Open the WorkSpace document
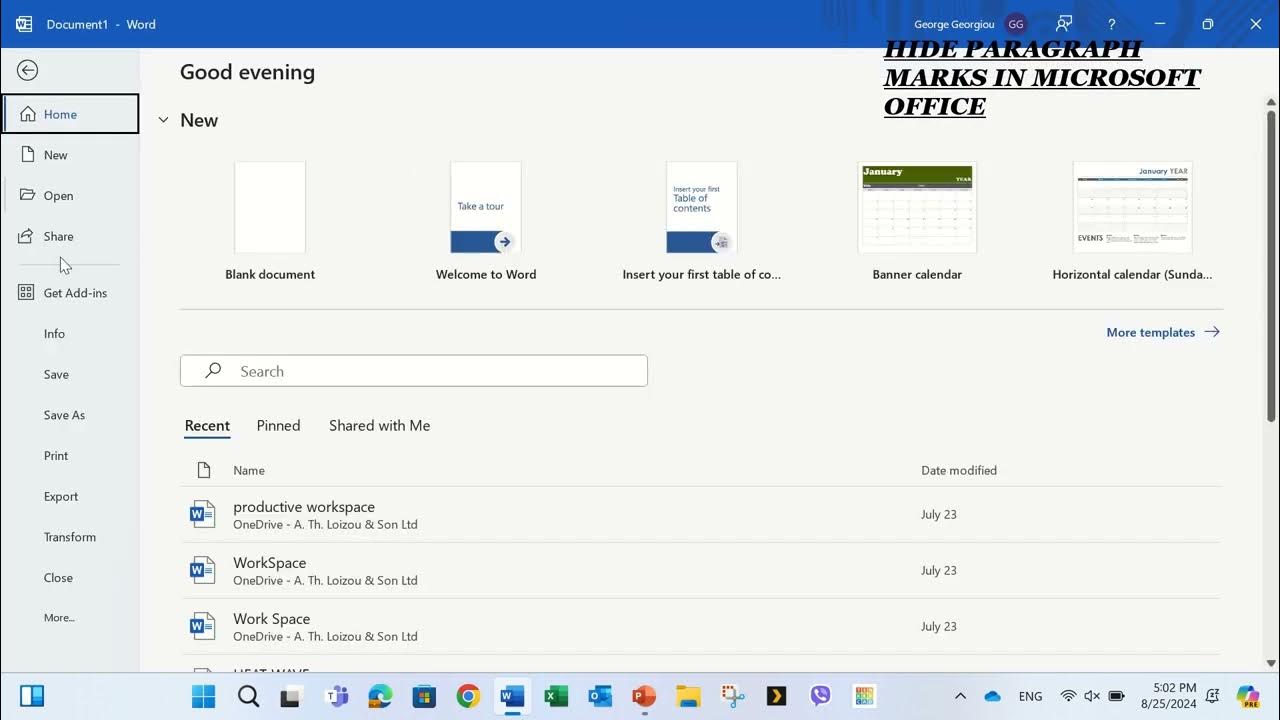1280x720 pixels. click(x=700, y=571)
